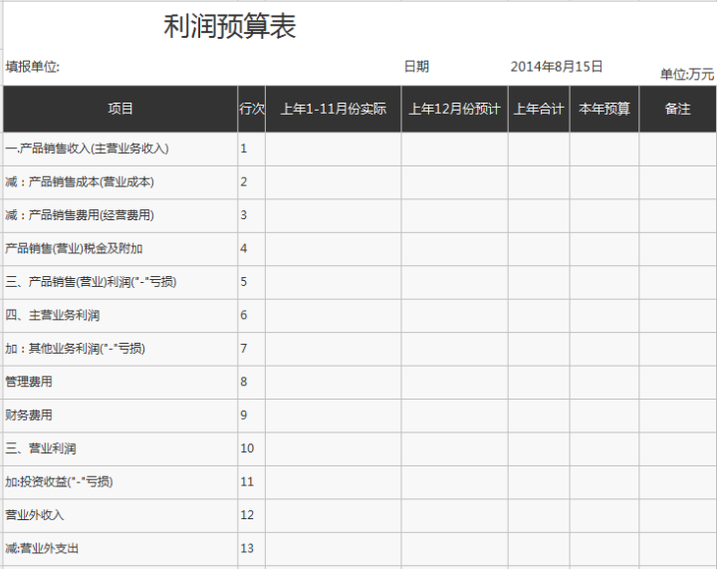Select the 财务费用 cell
The height and width of the screenshot is (569, 720).
click(120, 415)
